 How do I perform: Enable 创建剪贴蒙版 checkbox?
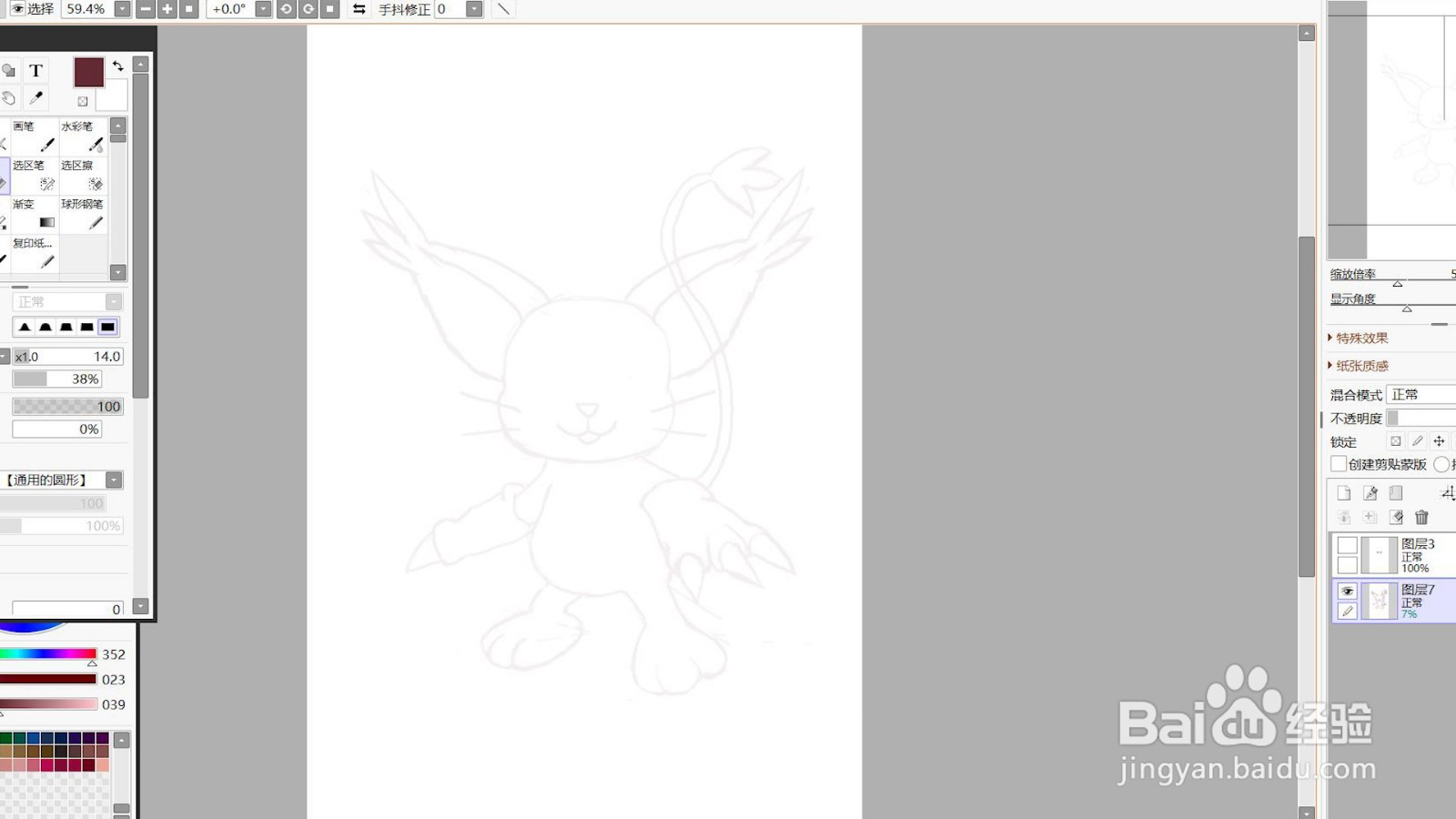point(1339,464)
